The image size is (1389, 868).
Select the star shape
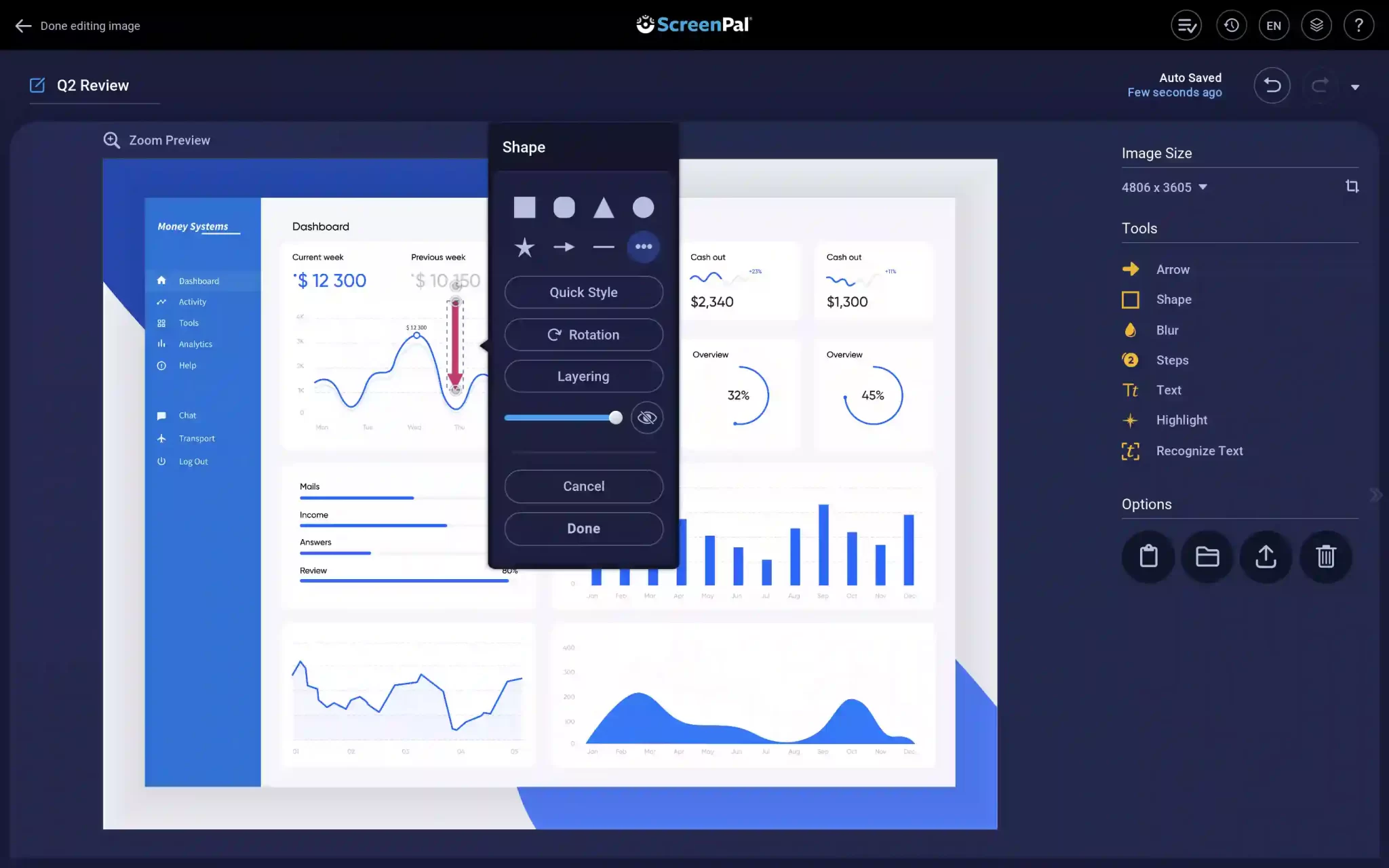[524, 247]
